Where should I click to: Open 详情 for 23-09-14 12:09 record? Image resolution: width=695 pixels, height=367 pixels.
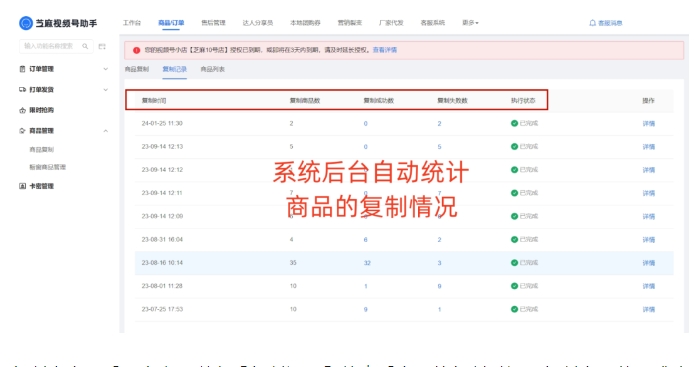(648, 216)
